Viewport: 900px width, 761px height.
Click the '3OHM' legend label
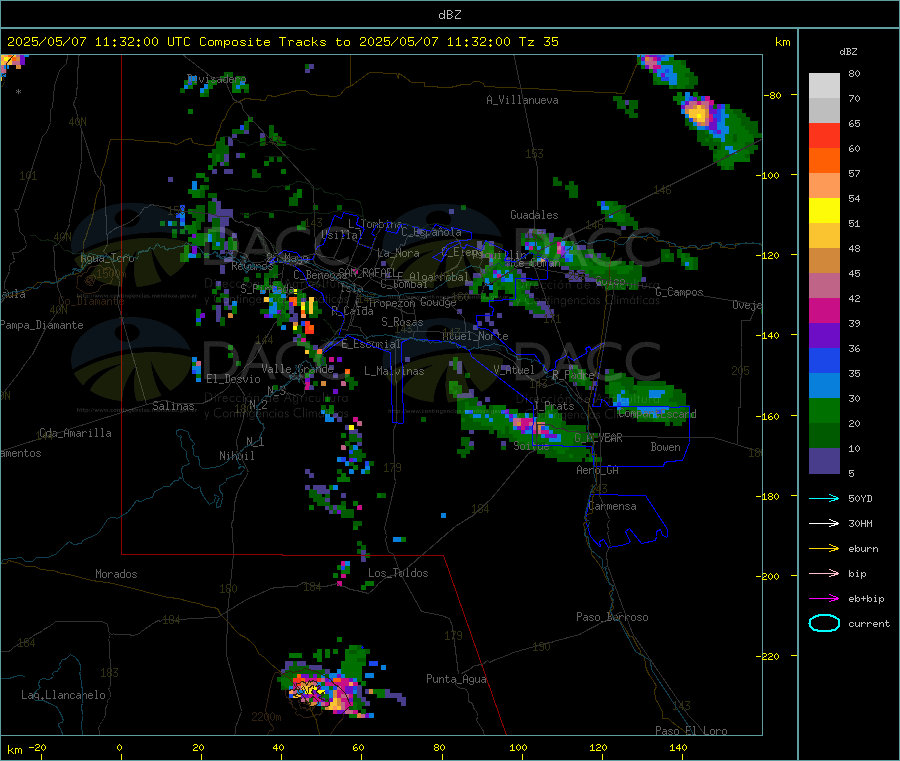860,523
